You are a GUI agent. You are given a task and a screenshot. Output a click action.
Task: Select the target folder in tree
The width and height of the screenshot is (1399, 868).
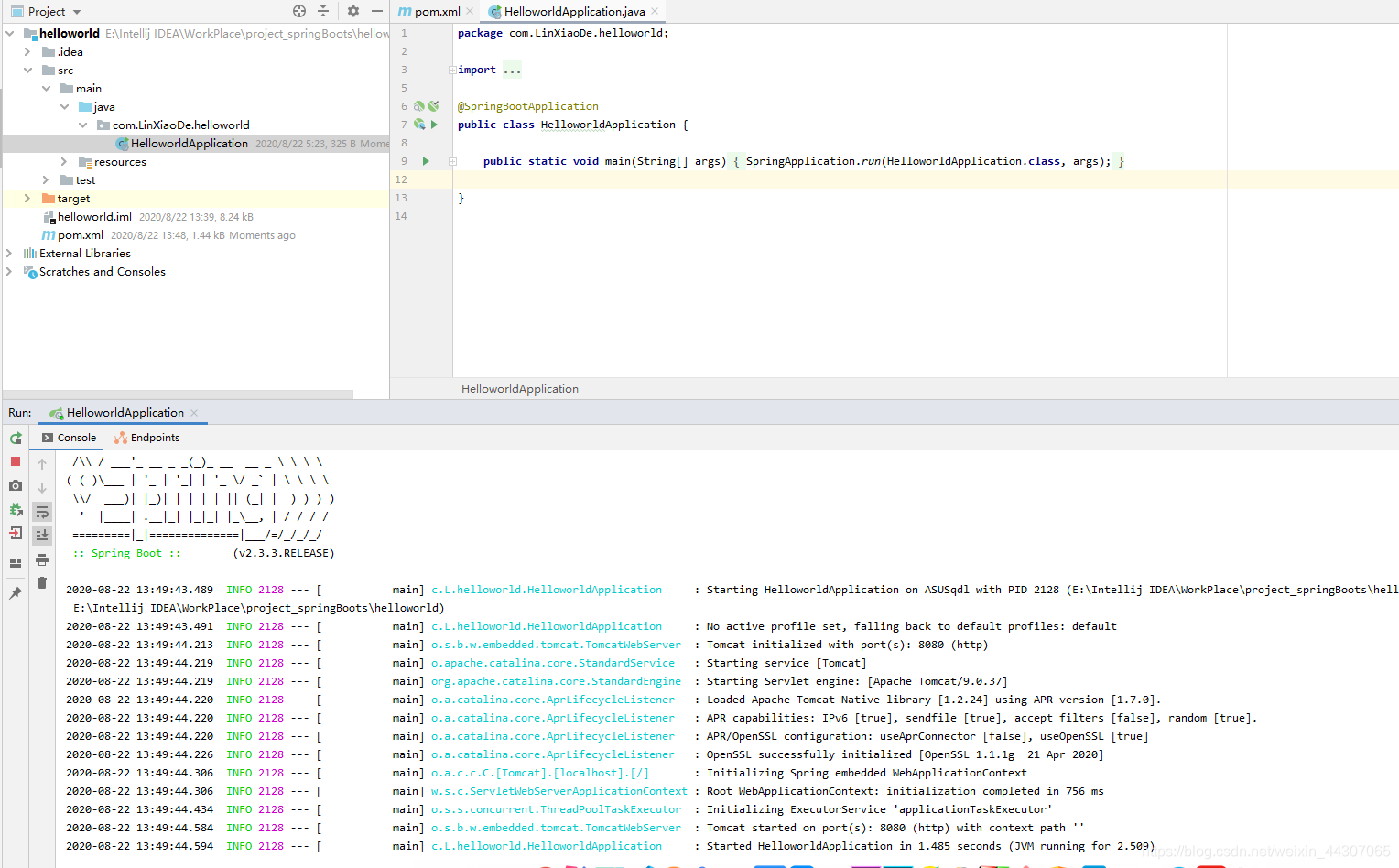(x=73, y=198)
